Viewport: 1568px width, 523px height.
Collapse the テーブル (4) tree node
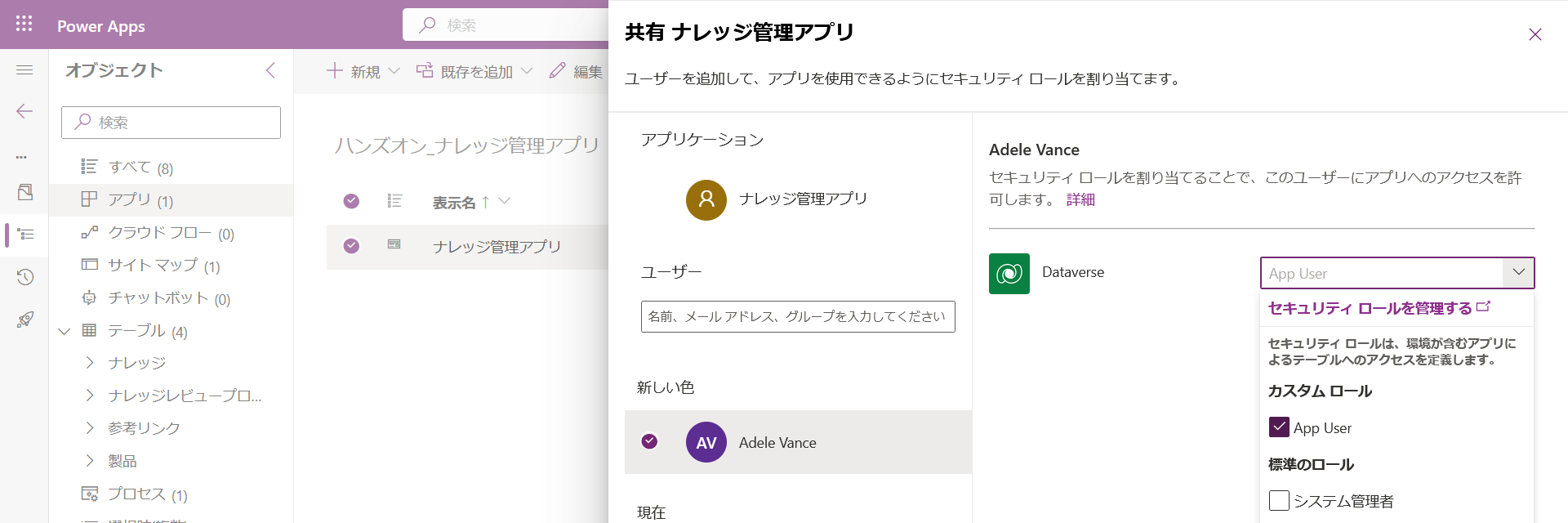65,331
